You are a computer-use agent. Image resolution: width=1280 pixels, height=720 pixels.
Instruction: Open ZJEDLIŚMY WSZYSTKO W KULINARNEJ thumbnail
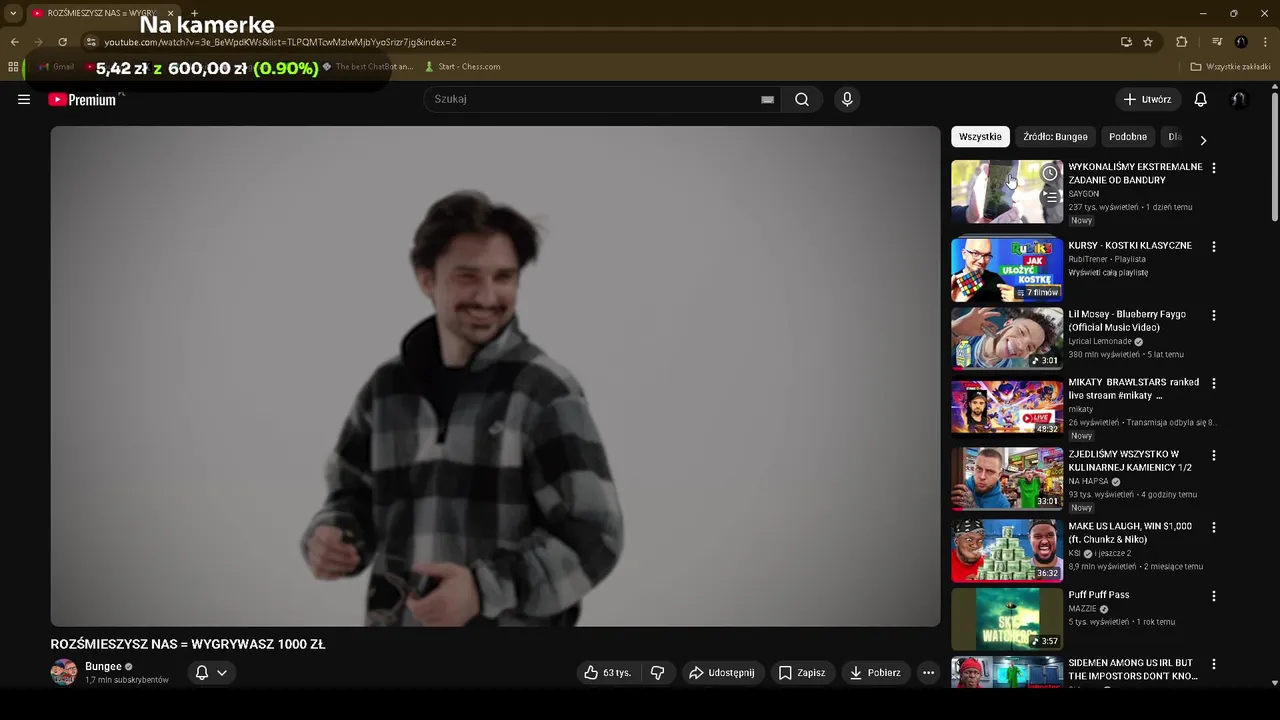[1007, 479]
